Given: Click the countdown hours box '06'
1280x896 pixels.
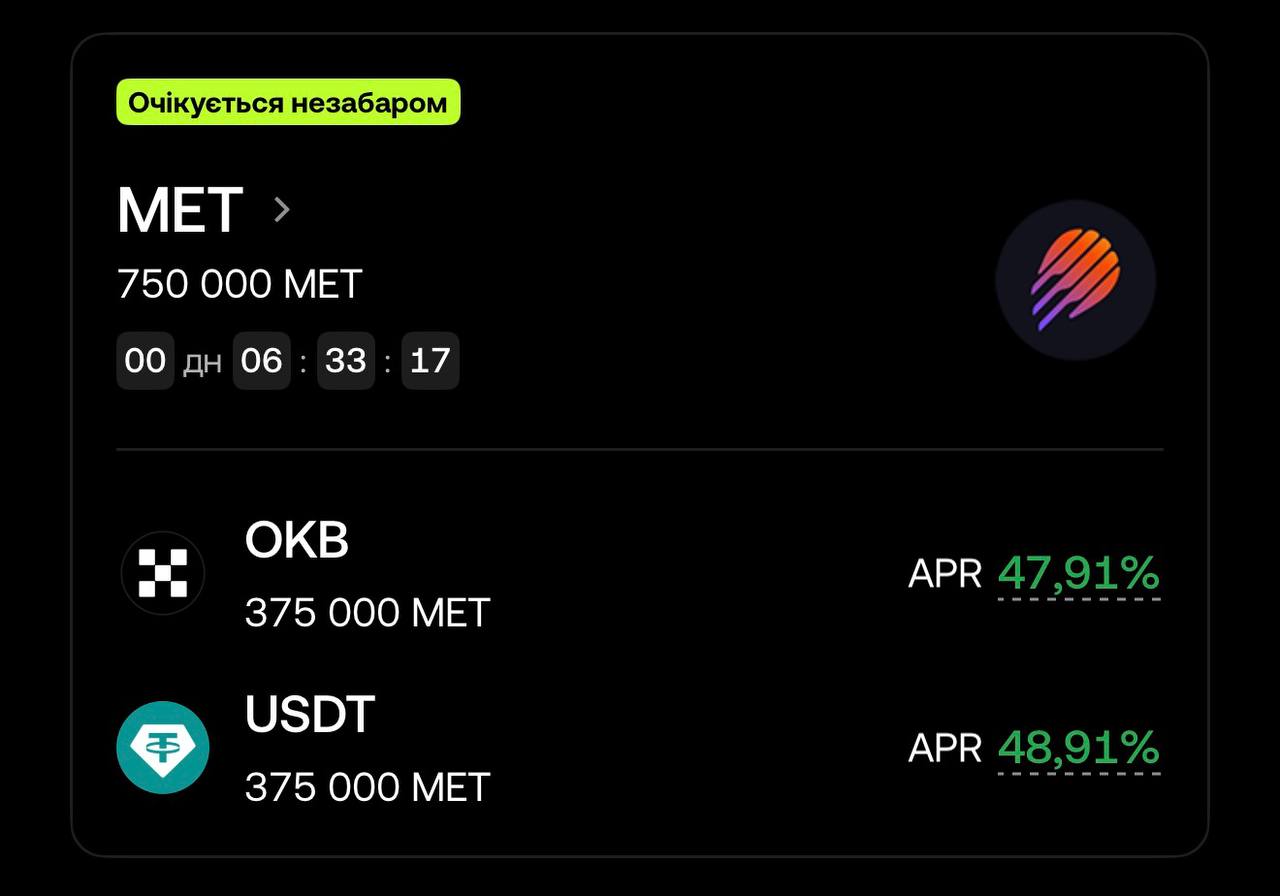Looking at the screenshot, I should 262,360.
